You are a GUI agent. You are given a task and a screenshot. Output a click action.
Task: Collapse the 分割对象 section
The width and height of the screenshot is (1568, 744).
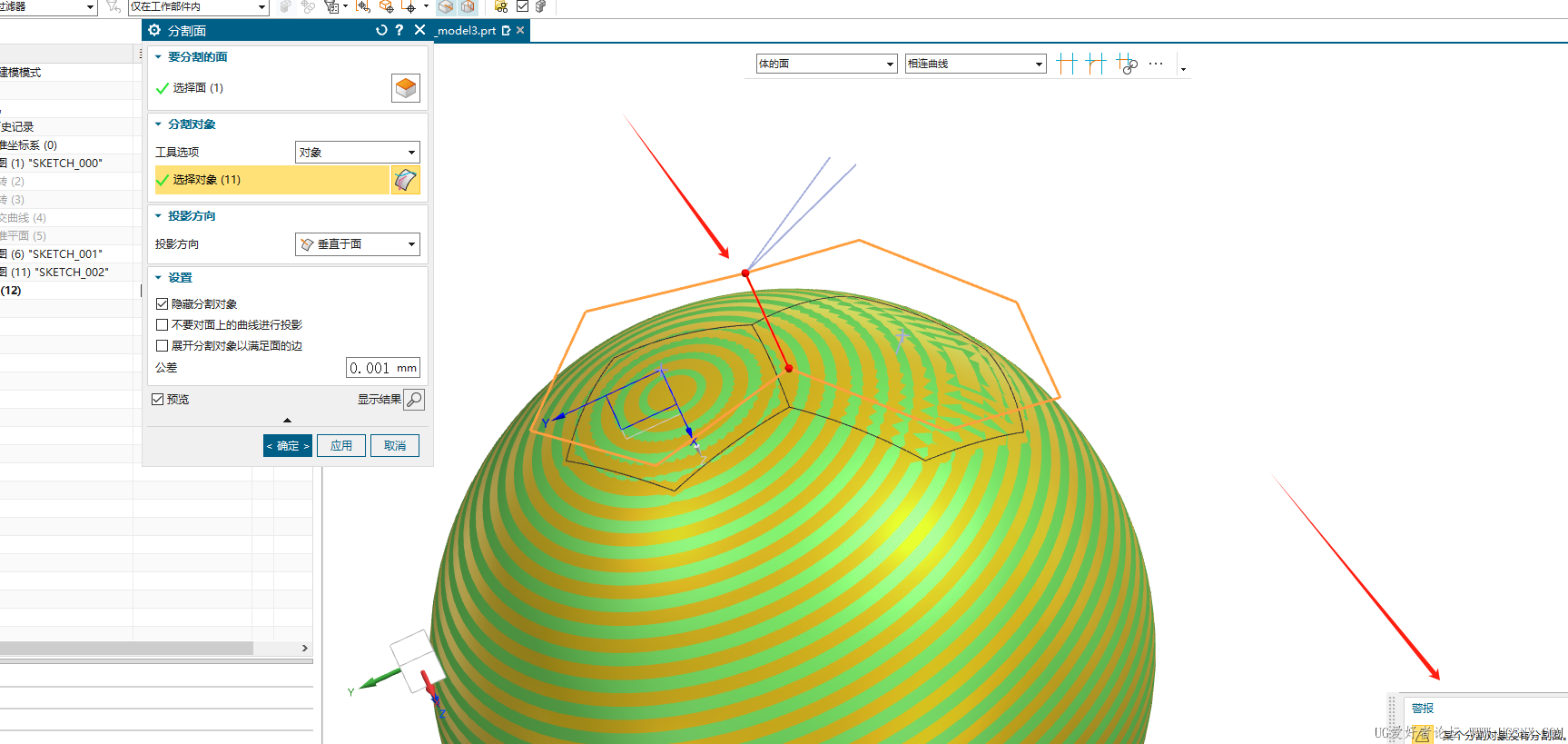pyautogui.click(x=158, y=124)
